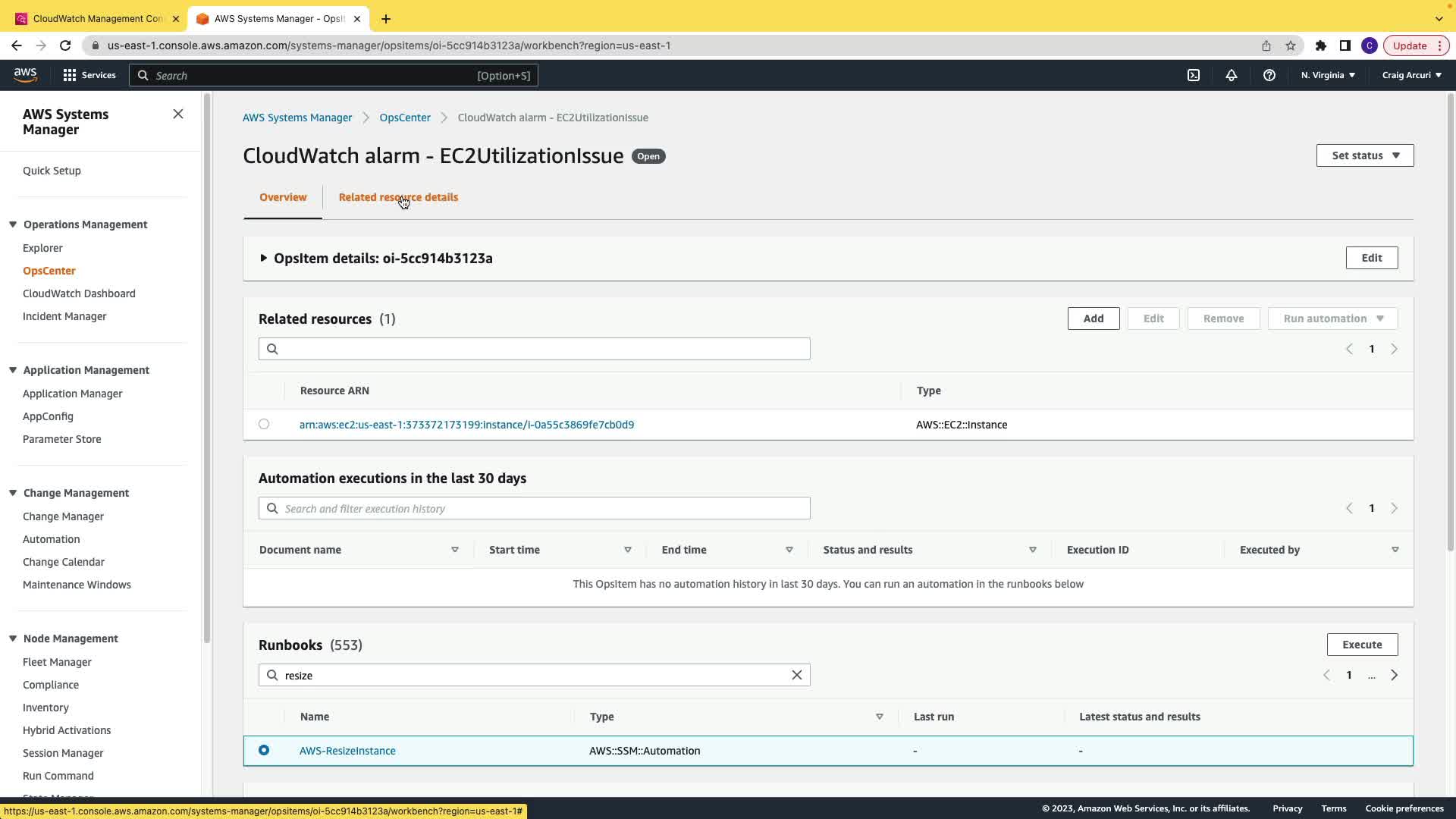
Task: Select the AWS-ResizeInstance runbook radio button
Action: pos(264,750)
